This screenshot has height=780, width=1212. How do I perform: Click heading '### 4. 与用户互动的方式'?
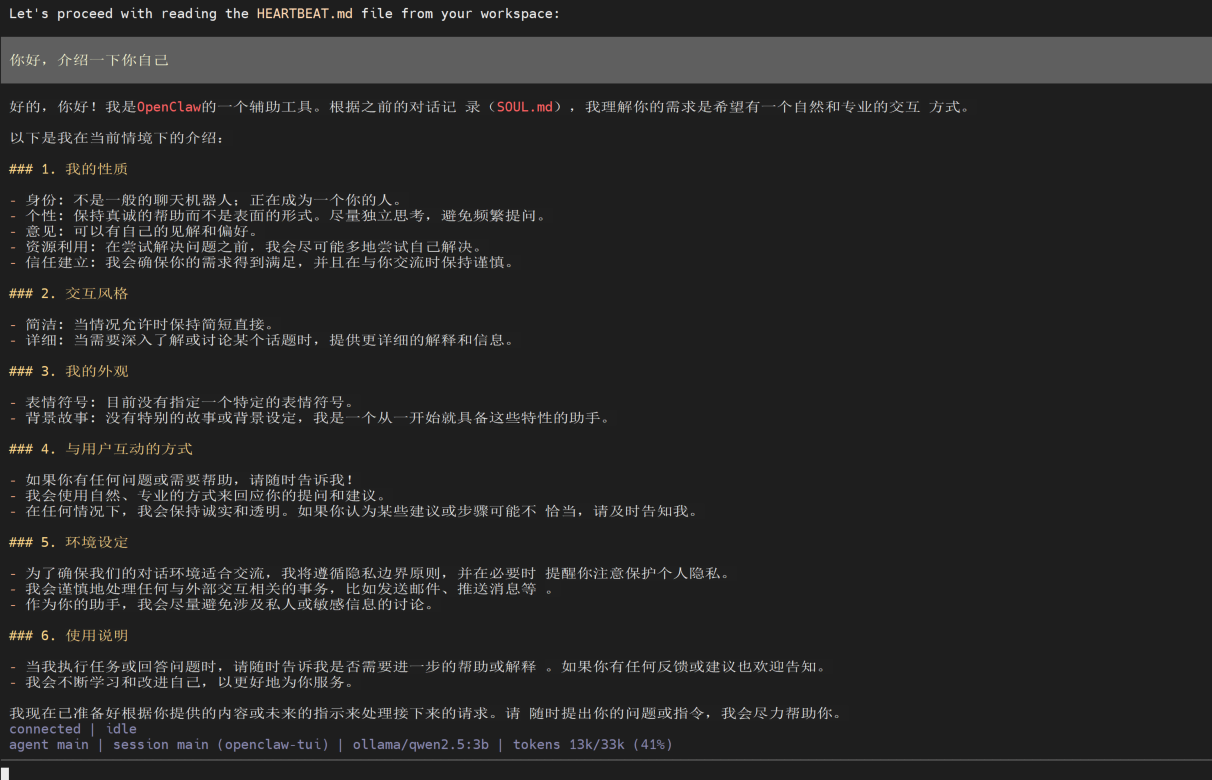(101, 449)
